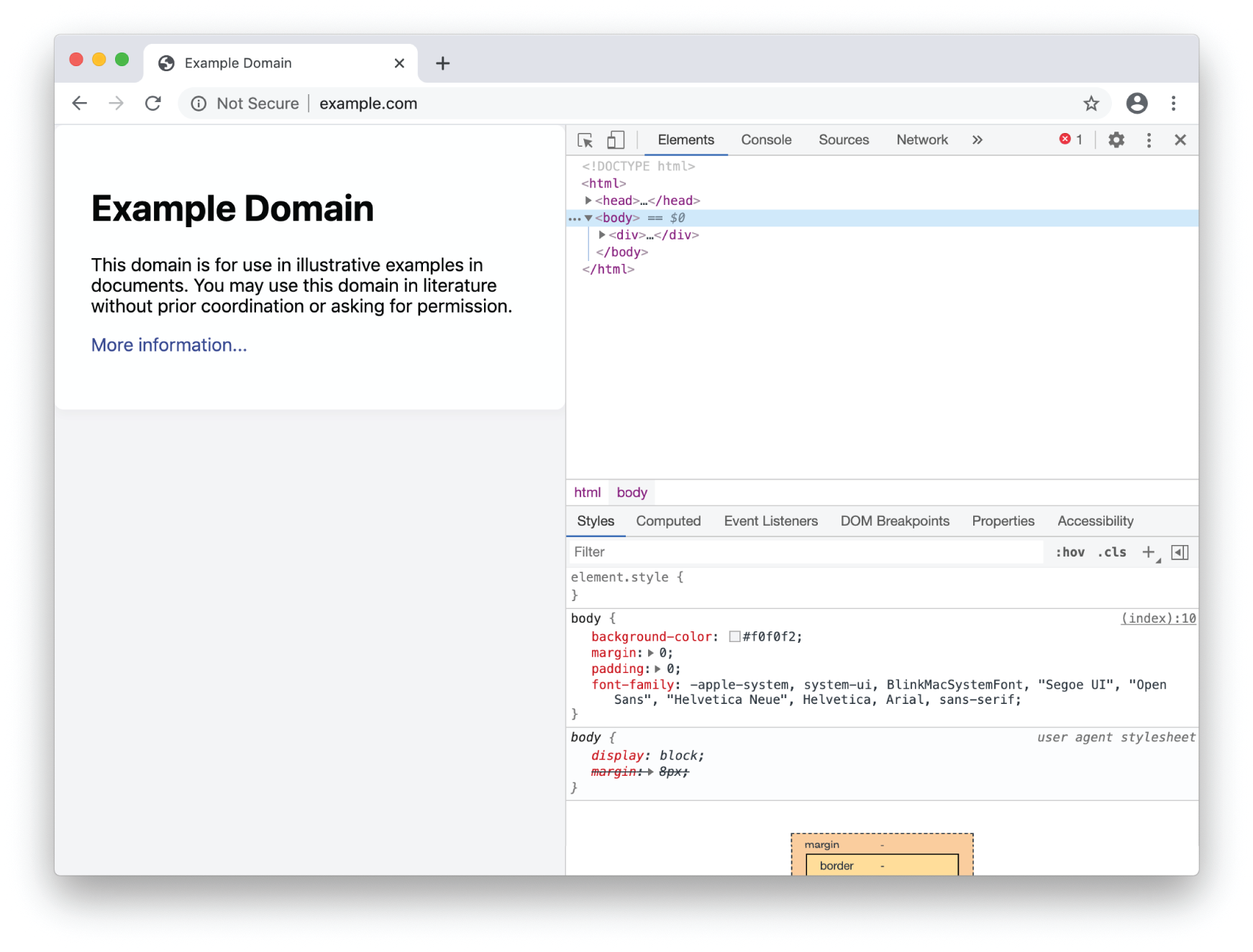This screenshot has width=1253, height=952.
Task: Click the background-color swatch
Action: 735,636
